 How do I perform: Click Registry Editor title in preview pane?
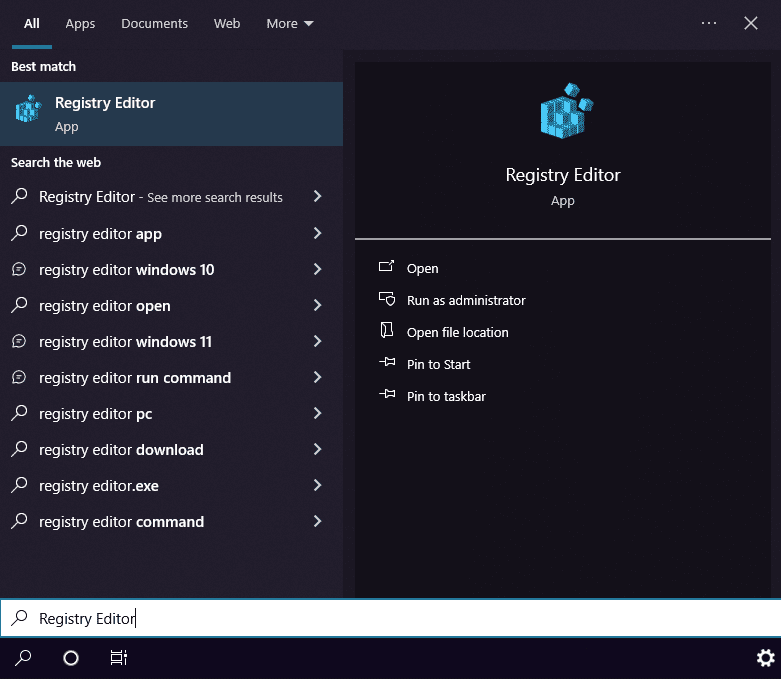tap(563, 175)
